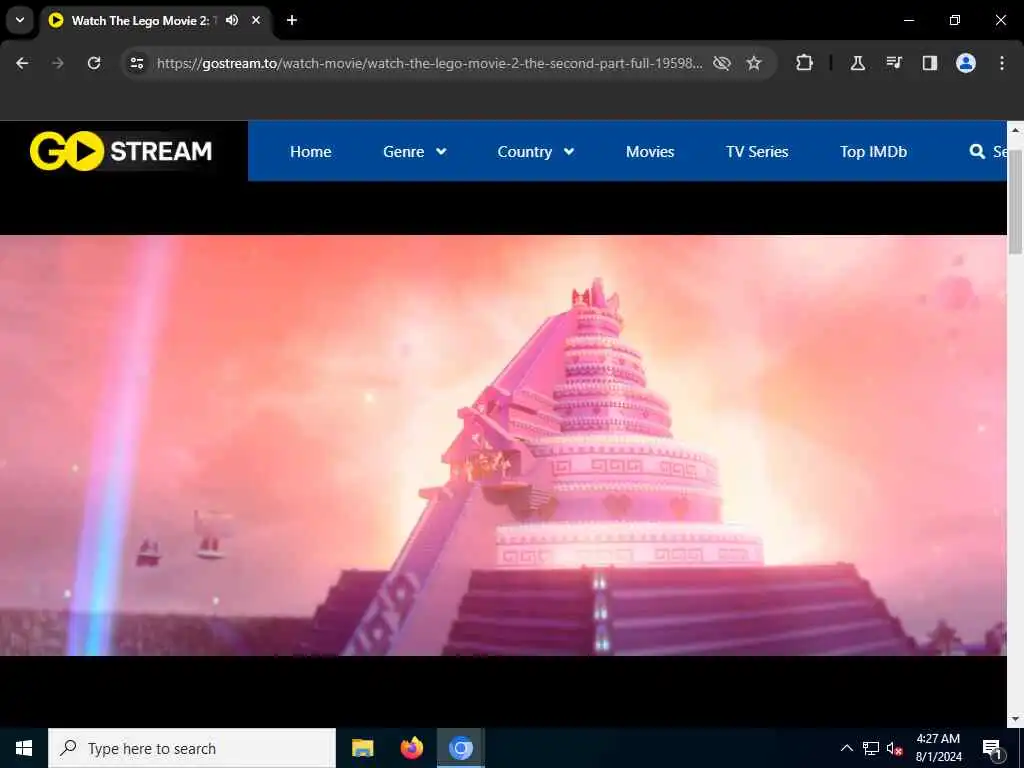
Task: Go back with browser back arrow
Action: 22,63
